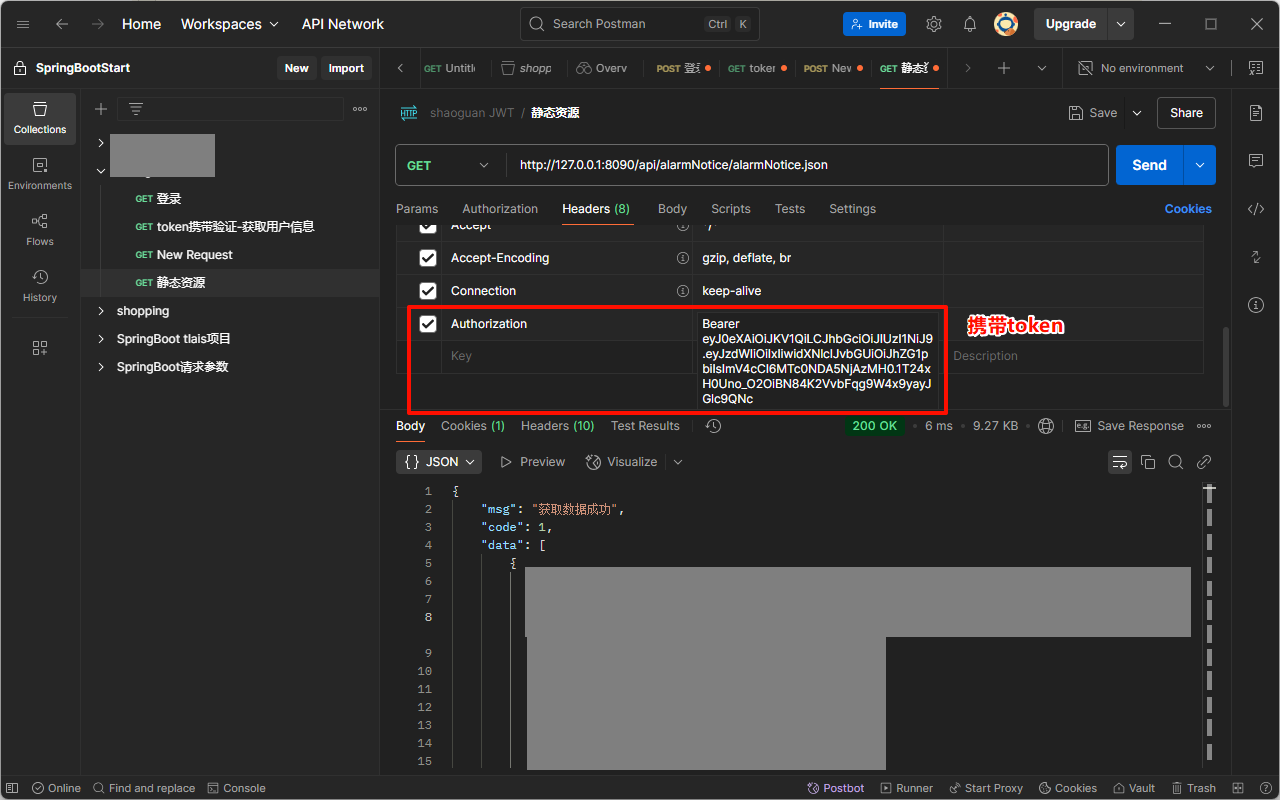Open the notifications bell
This screenshot has height=800, width=1280.
click(970, 24)
